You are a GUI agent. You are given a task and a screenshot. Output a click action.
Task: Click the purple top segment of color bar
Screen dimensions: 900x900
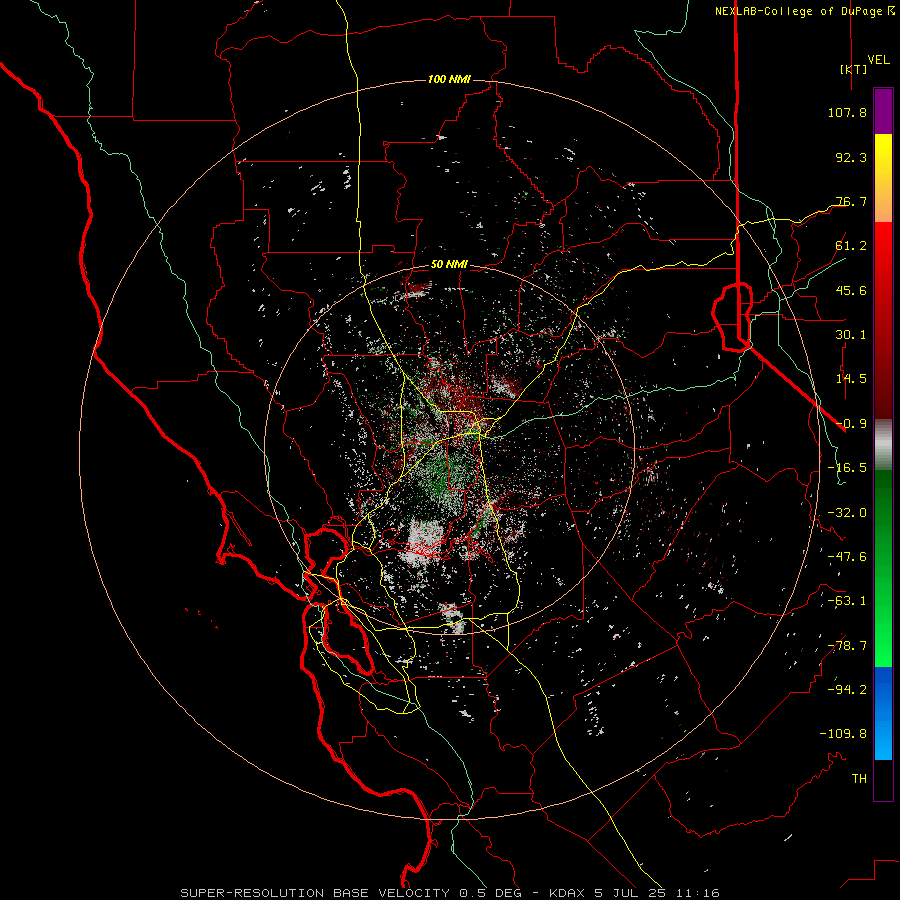(883, 112)
